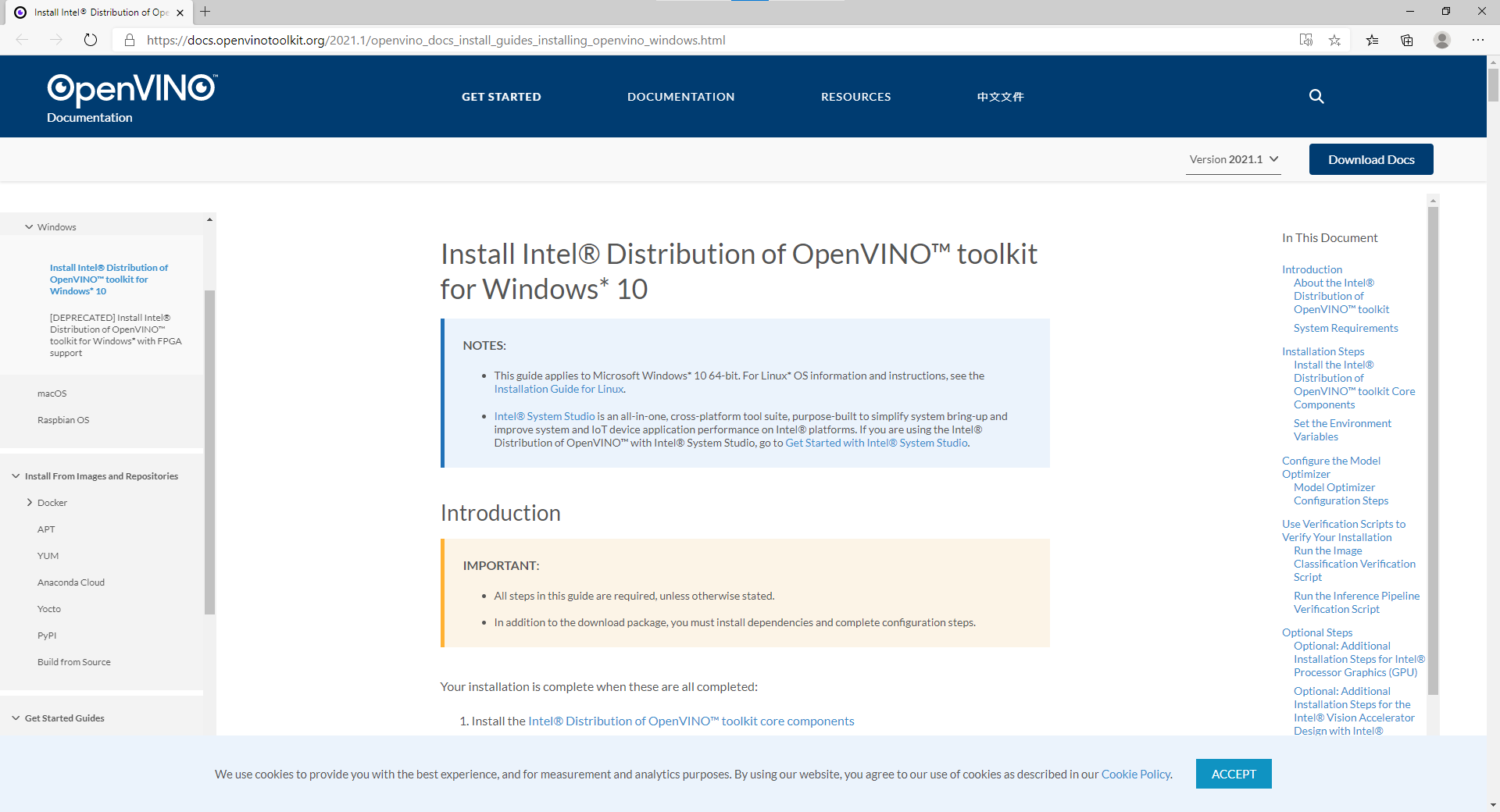Viewport: 1500px width, 812px height.
Task: Click the profile avatar icon
Action: 1441,40
